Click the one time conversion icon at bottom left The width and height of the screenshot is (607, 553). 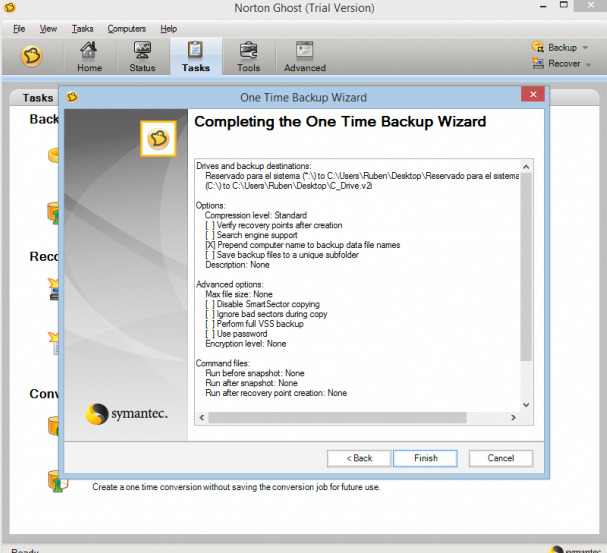(x=57, y=481)
